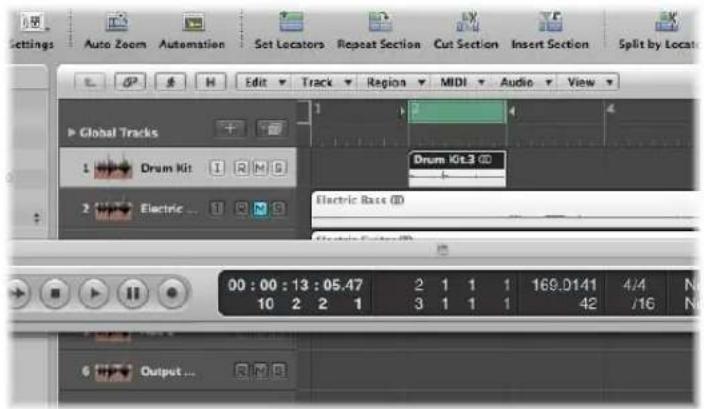Click the value 42 under tempo

pos(588,304)
